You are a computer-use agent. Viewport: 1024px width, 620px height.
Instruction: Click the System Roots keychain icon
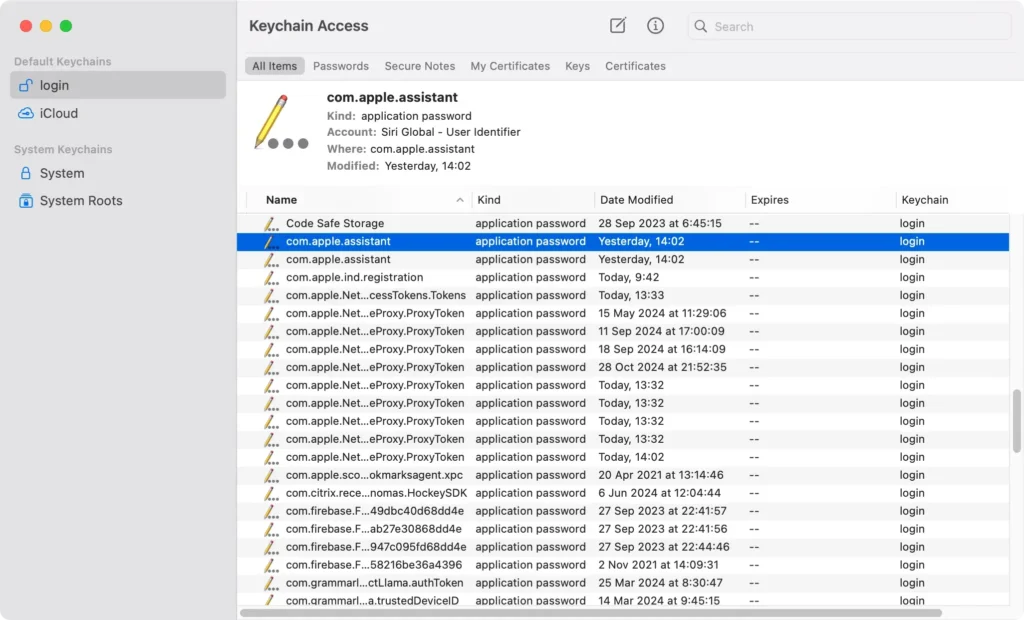click(x=27, y=200)
